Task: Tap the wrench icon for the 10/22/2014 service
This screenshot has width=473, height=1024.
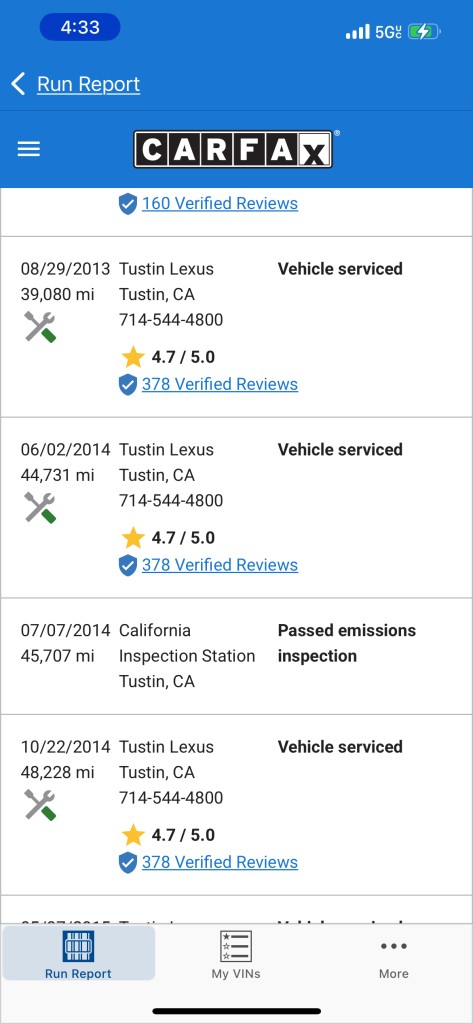Action: tap(40, 805)
